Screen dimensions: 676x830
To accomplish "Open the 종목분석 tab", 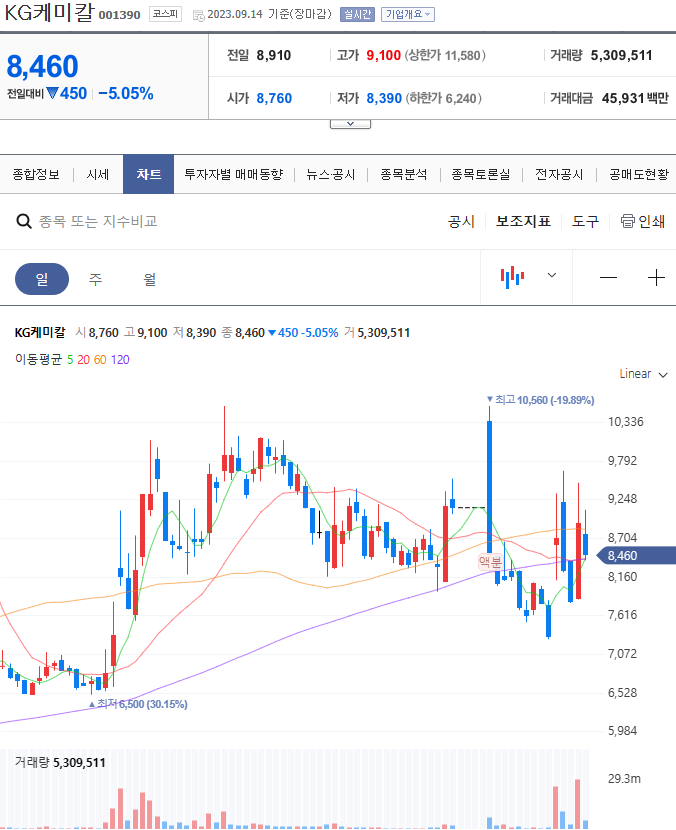I will 403,174.
